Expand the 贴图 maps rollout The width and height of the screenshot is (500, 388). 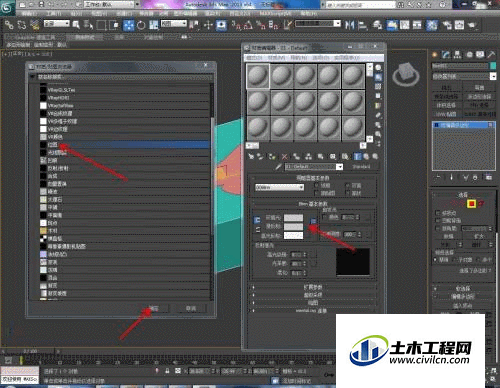313,303
